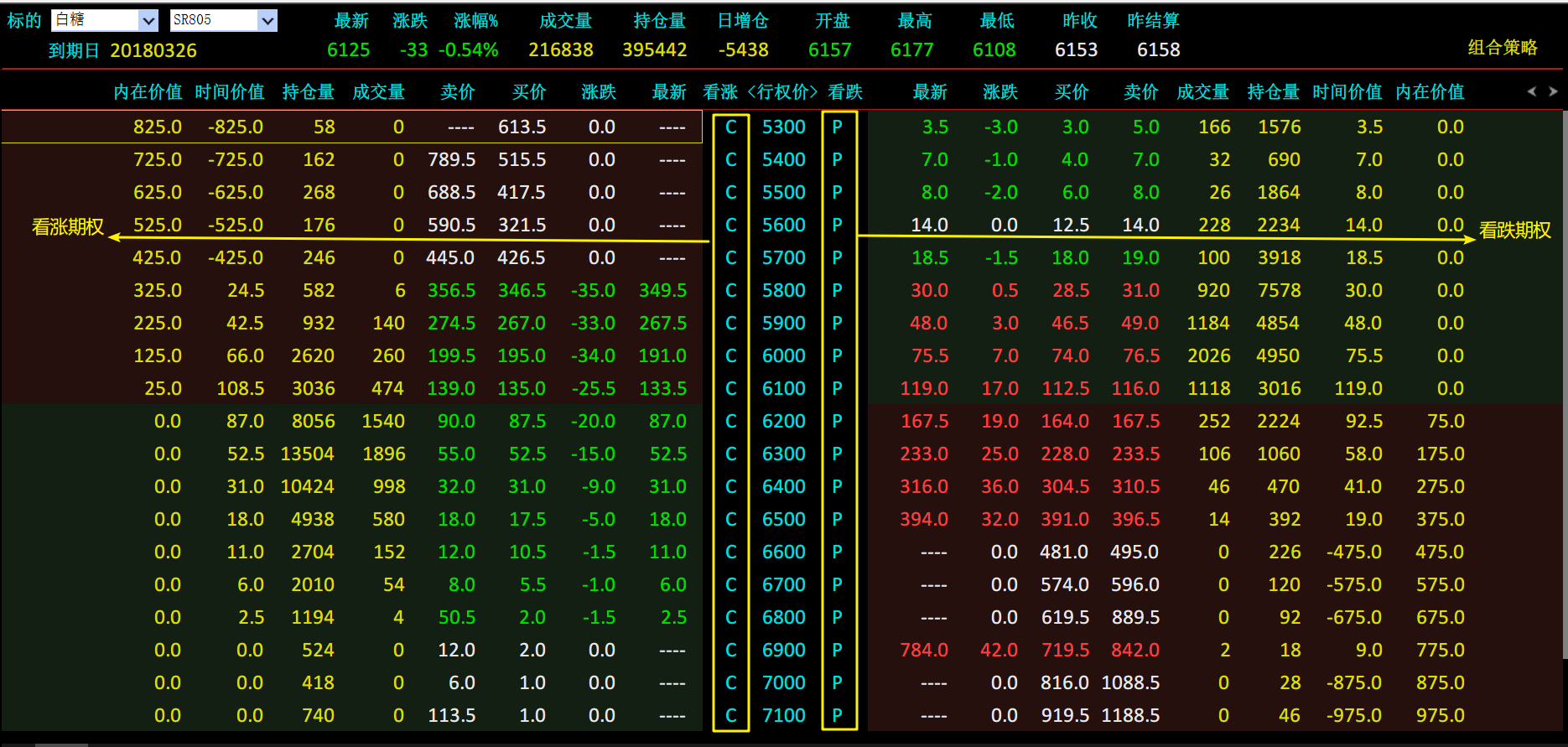Click the left 时间价值 column header
Viewport: 1568px width, 747px height.
click(x=230, y=92)
